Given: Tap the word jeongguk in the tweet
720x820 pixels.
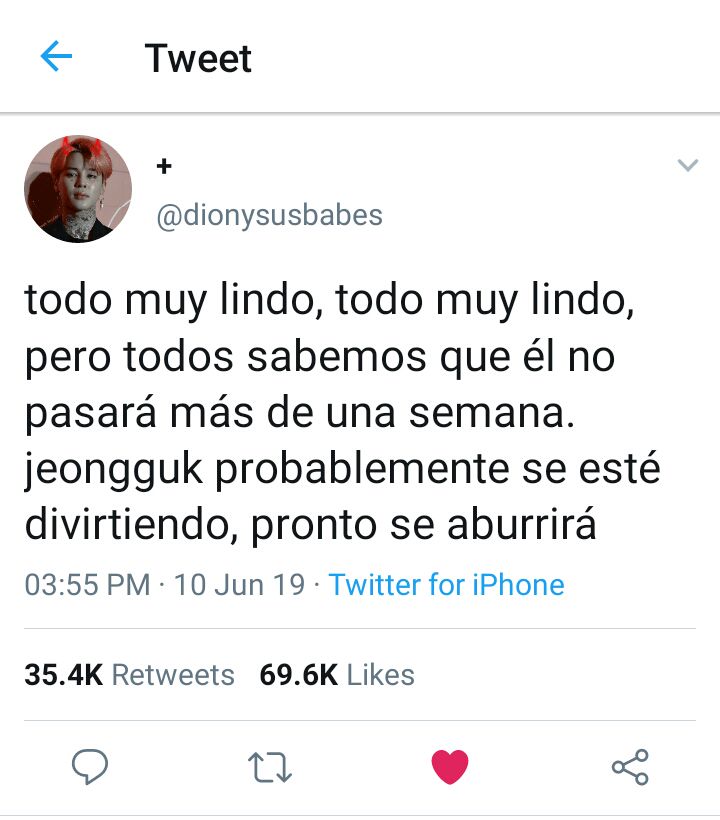Looking at the screenshot, I should coord(113,469).
